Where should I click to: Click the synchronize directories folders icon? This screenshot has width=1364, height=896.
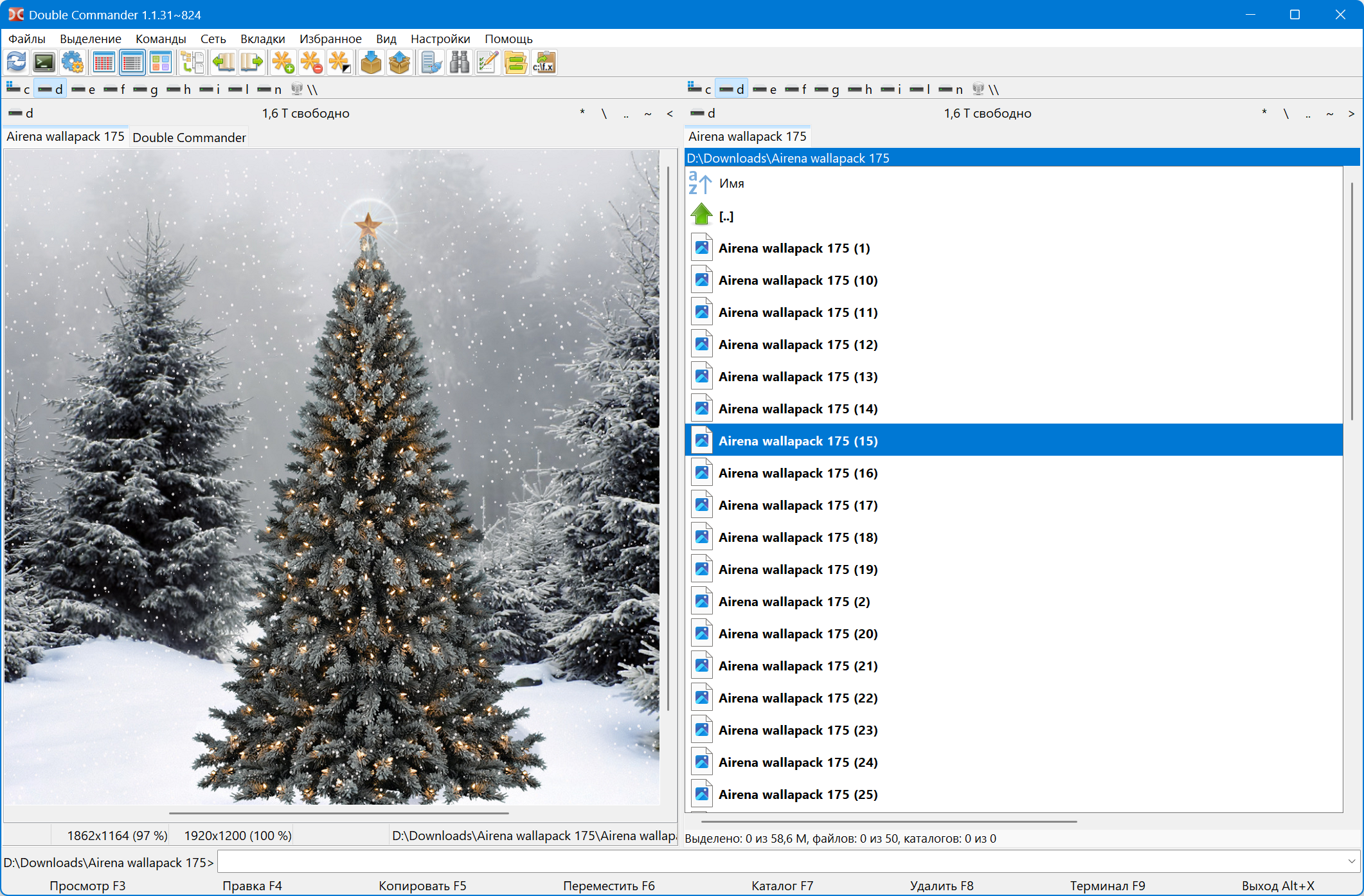click(516, 63)
